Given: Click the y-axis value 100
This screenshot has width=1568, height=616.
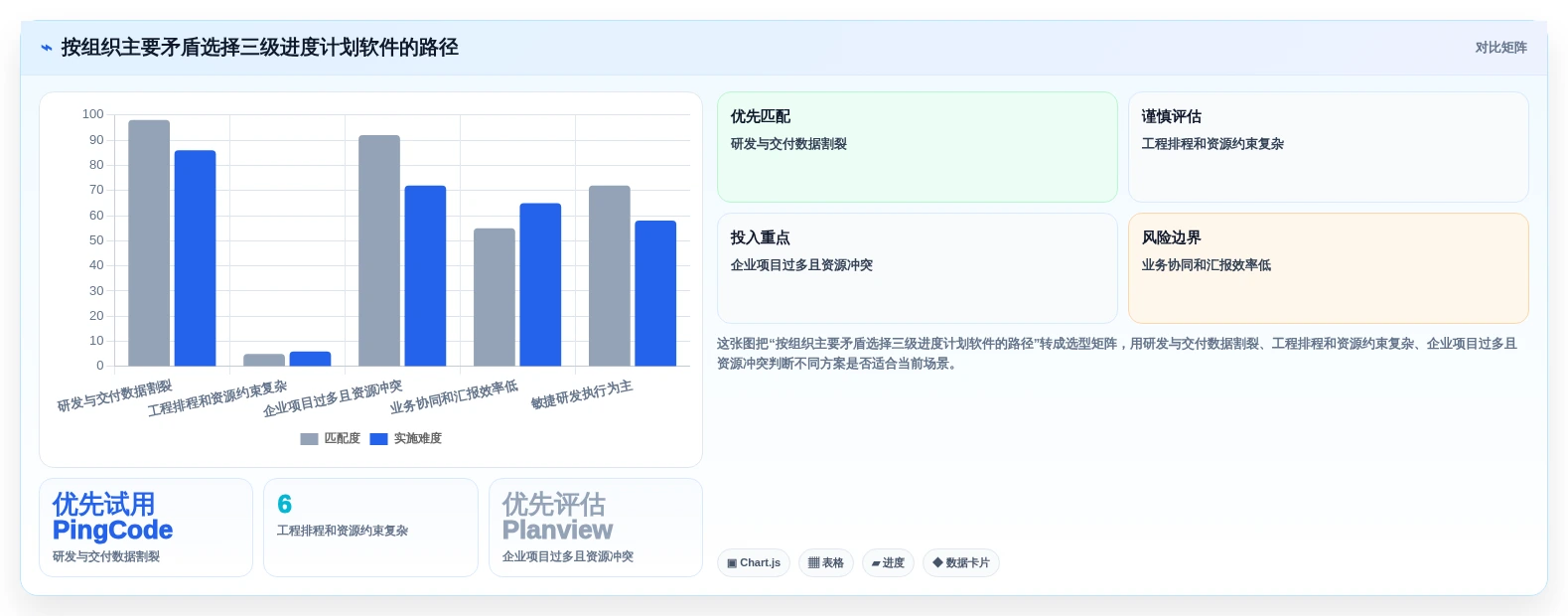Looking at the screenshot, I should (x=93, y=114).
